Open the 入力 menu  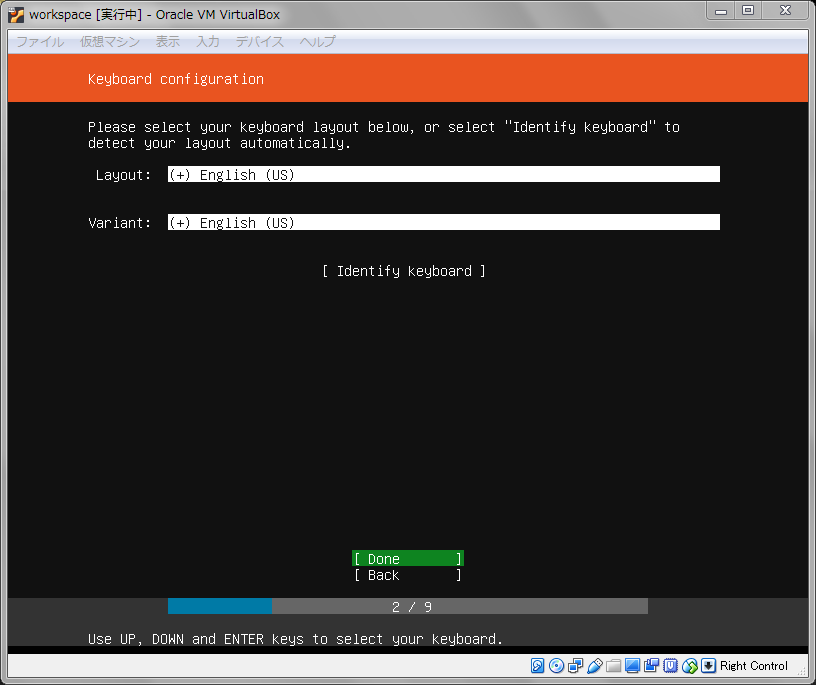pos(208,42)
